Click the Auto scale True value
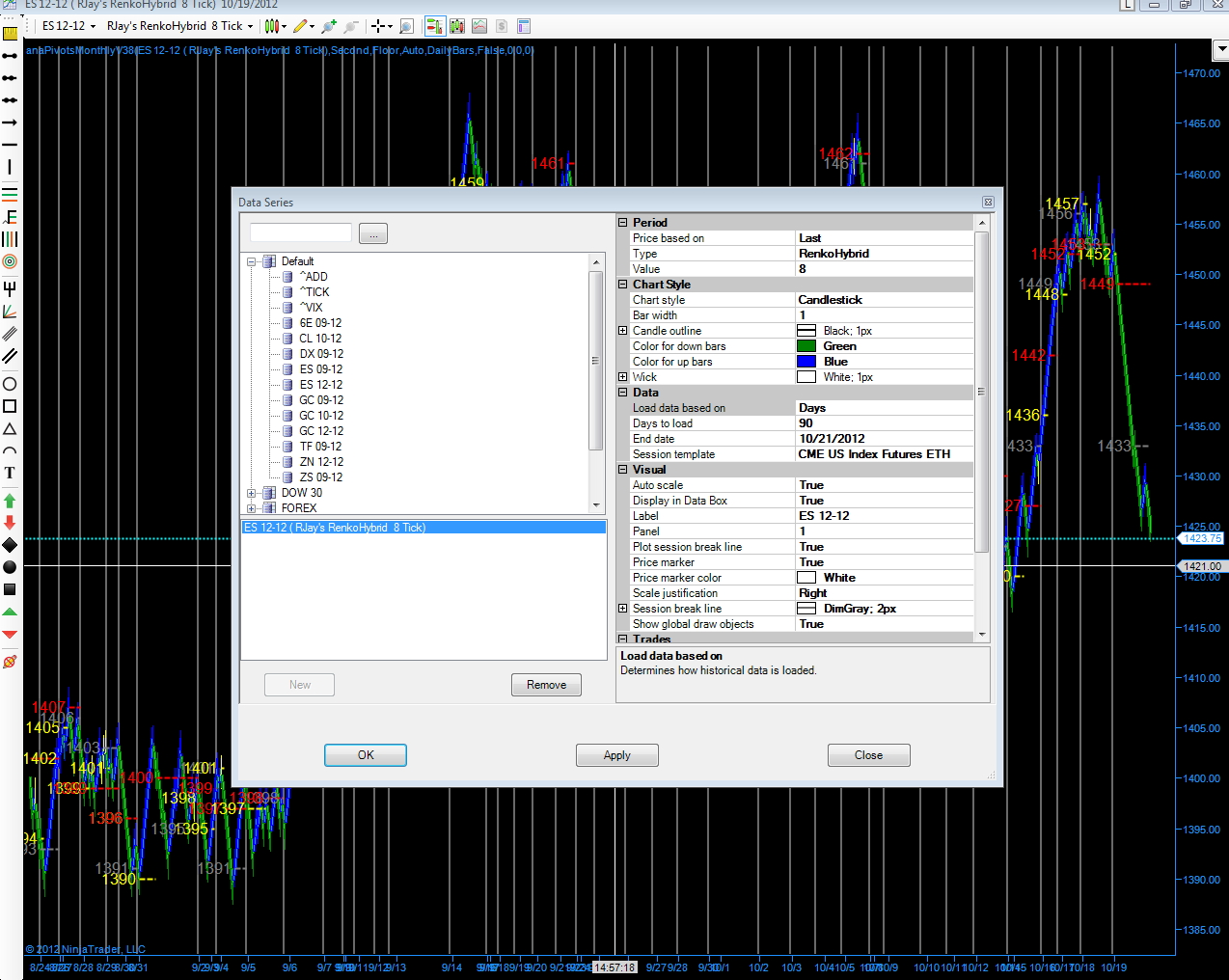Image resolution: width=1229 pixels, height=980 pixels. pos(885,485)
